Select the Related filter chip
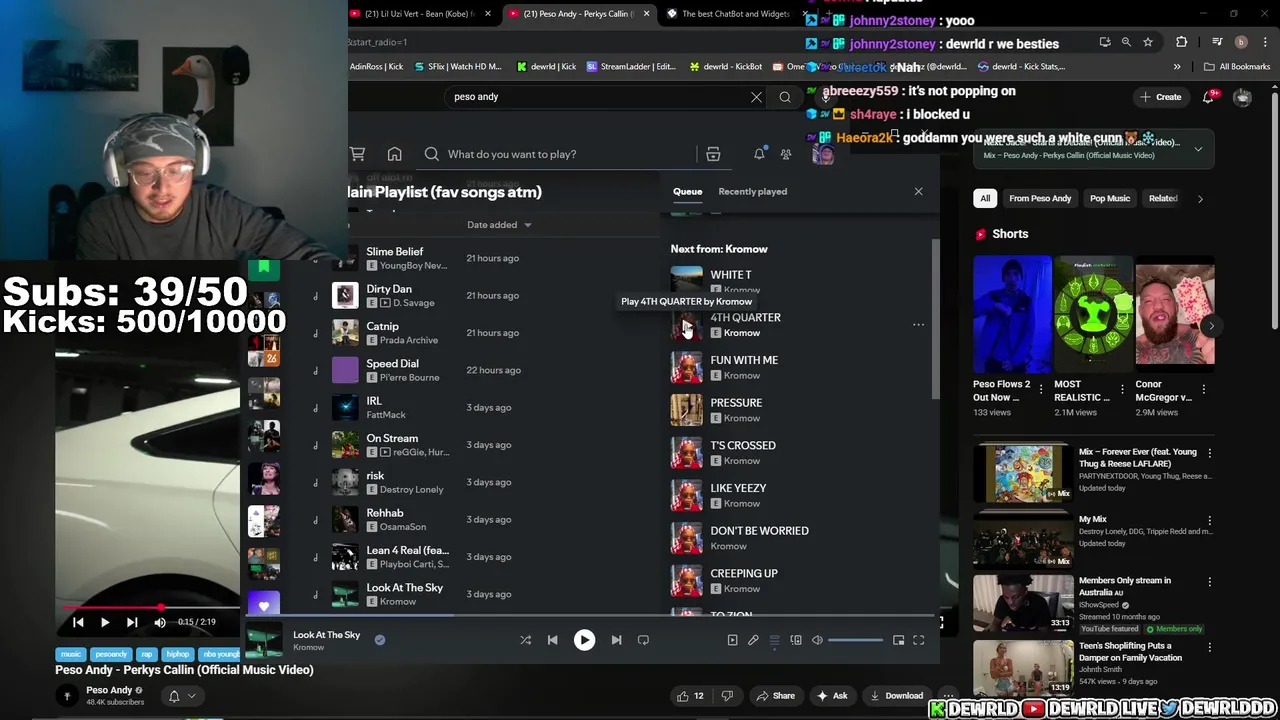Image resolution: width=1280 pixels, height=720 pixels. (x=1162, y=198)
